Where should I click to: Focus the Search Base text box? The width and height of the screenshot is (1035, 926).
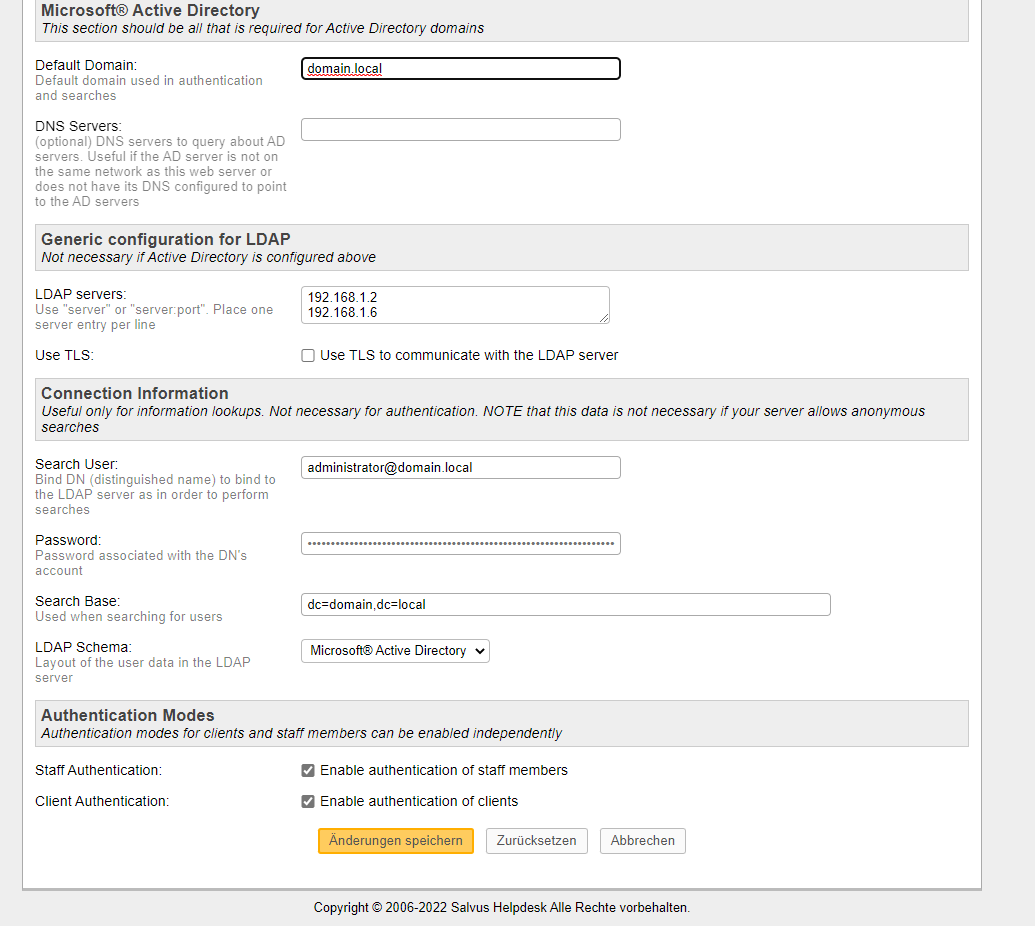(x=565, y=605)
